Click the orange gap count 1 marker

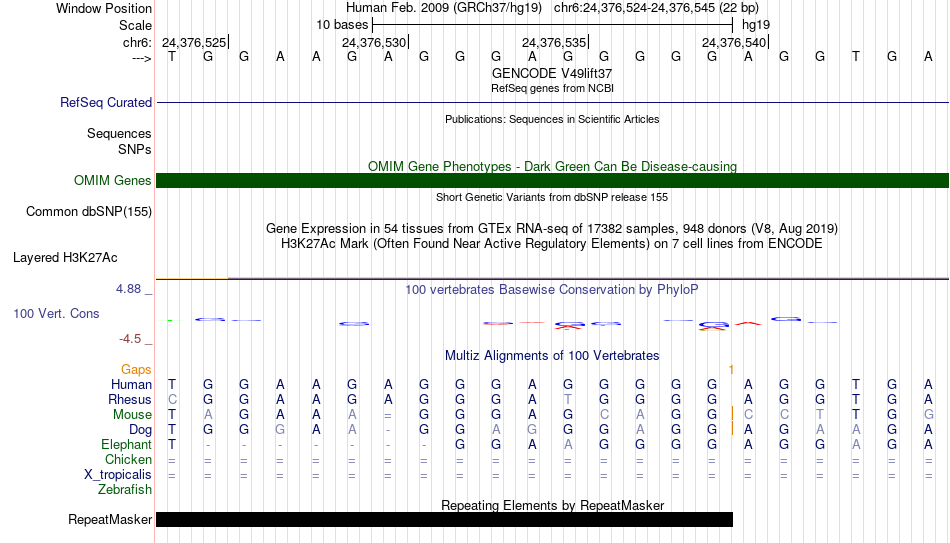tap(731, 370)
